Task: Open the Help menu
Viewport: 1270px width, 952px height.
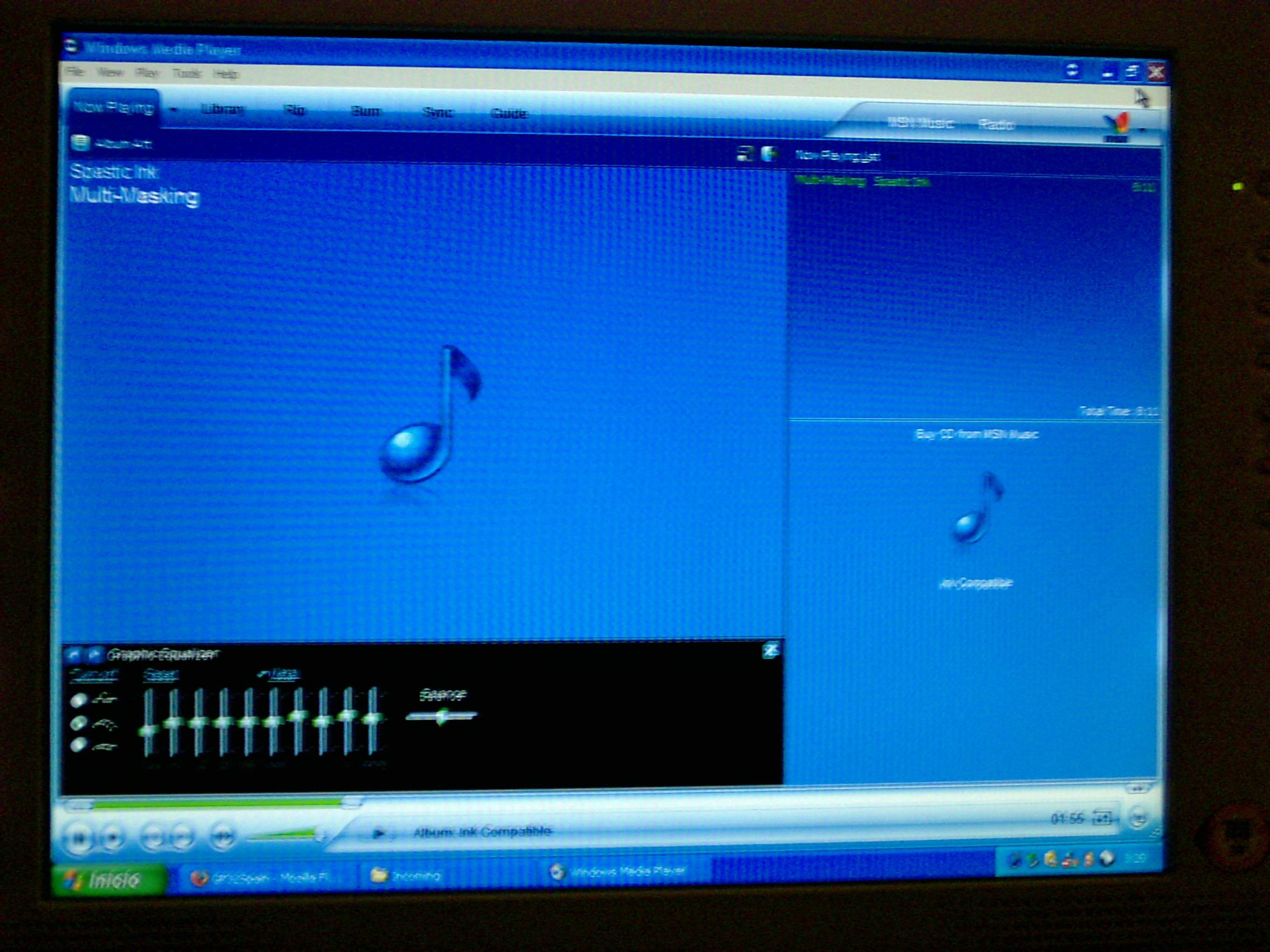Action: coord(226,74)
